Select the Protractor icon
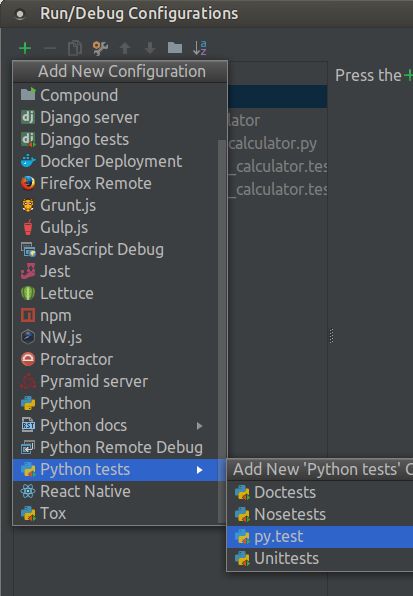This screenshot has height=596, width=413. pos(28,359)
